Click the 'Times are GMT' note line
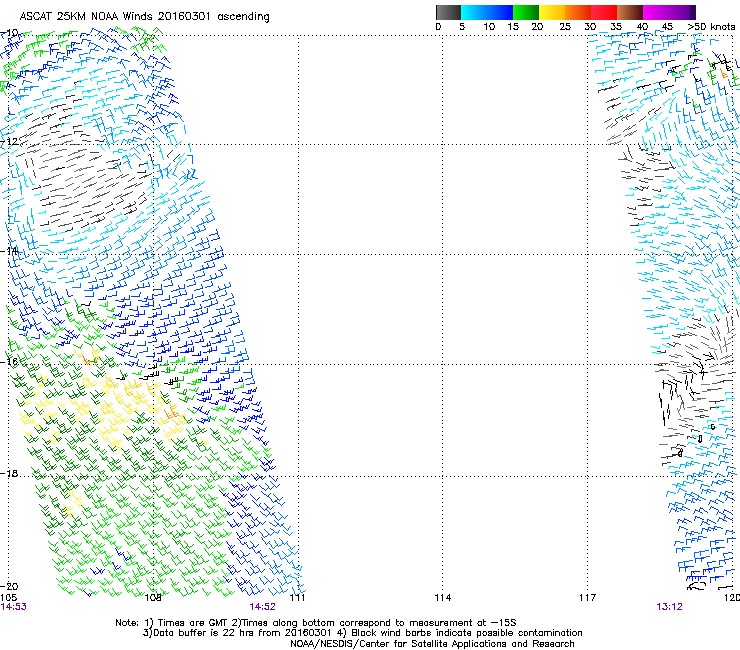This screenshot has width=740, height=650. pos(316,623)
